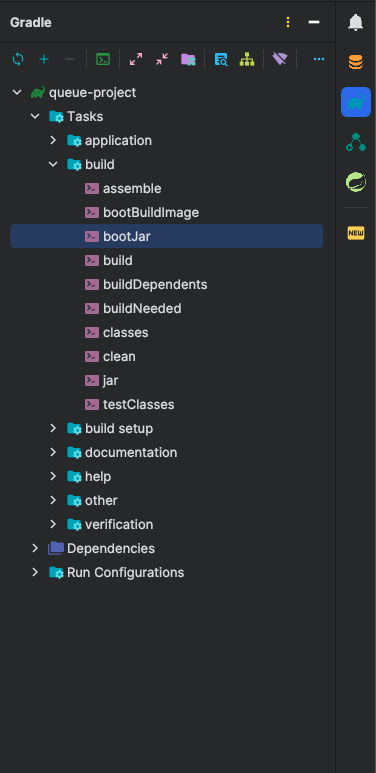The width and height of the screenshot is (376, 773).
Task: Open the more toolbar actions ellipsis
Action: click(x=319, y=60)
